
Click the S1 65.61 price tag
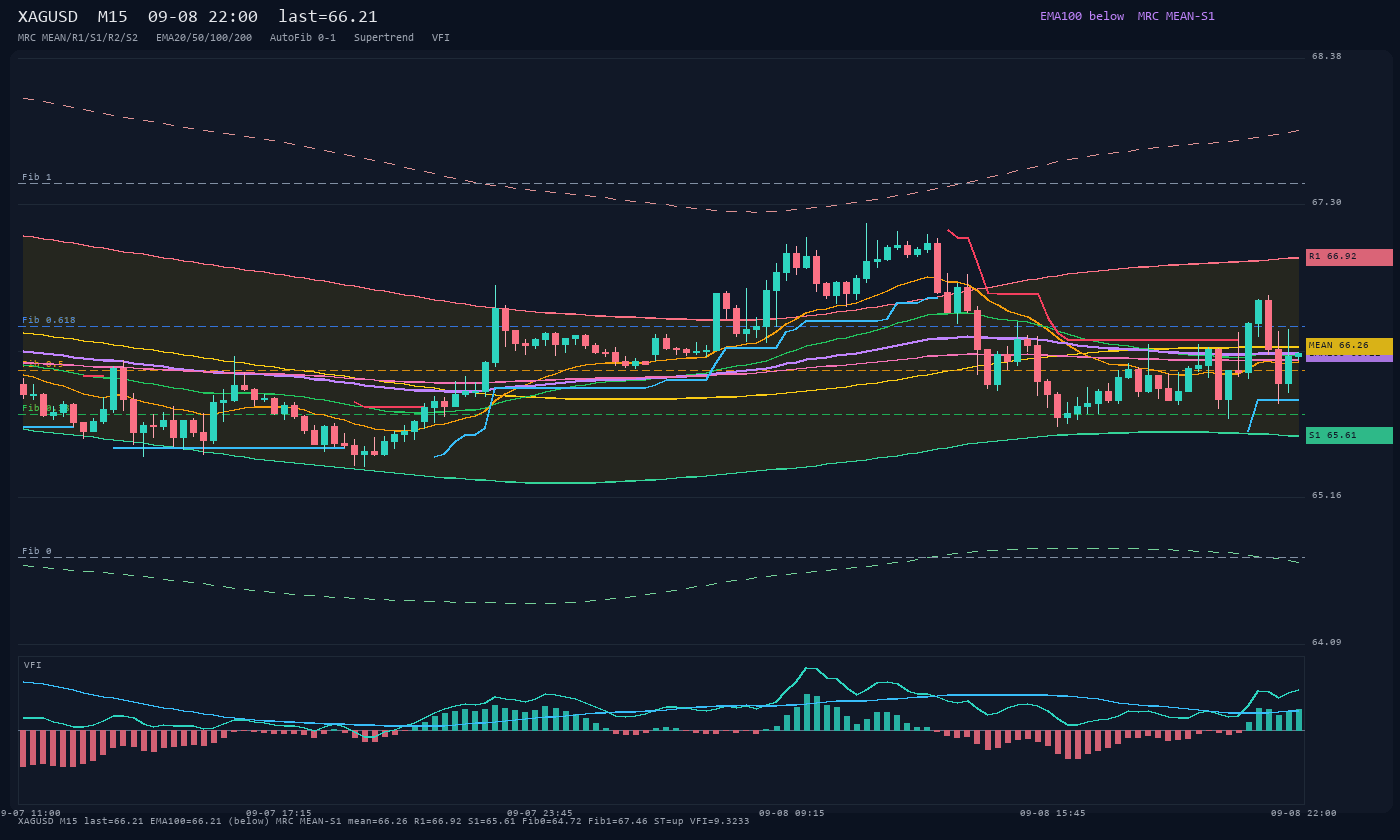pyautogui.click(x=1349, y=435)
